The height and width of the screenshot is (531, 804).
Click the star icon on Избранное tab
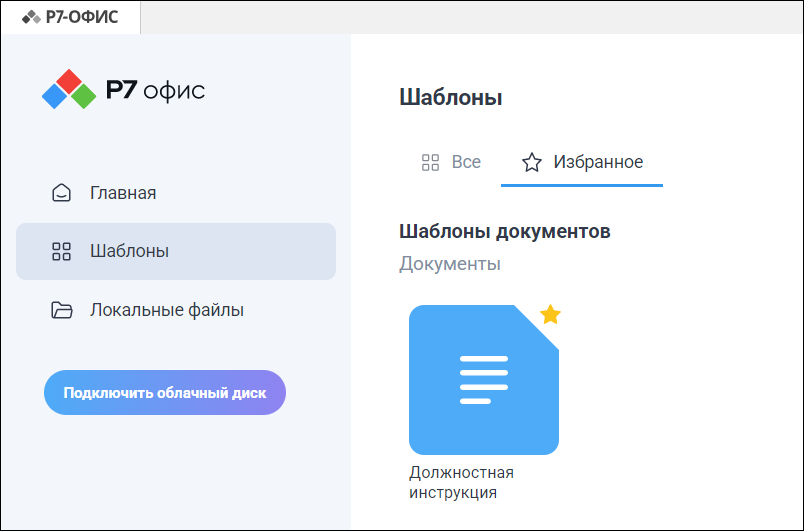click(x=532, y=162)
